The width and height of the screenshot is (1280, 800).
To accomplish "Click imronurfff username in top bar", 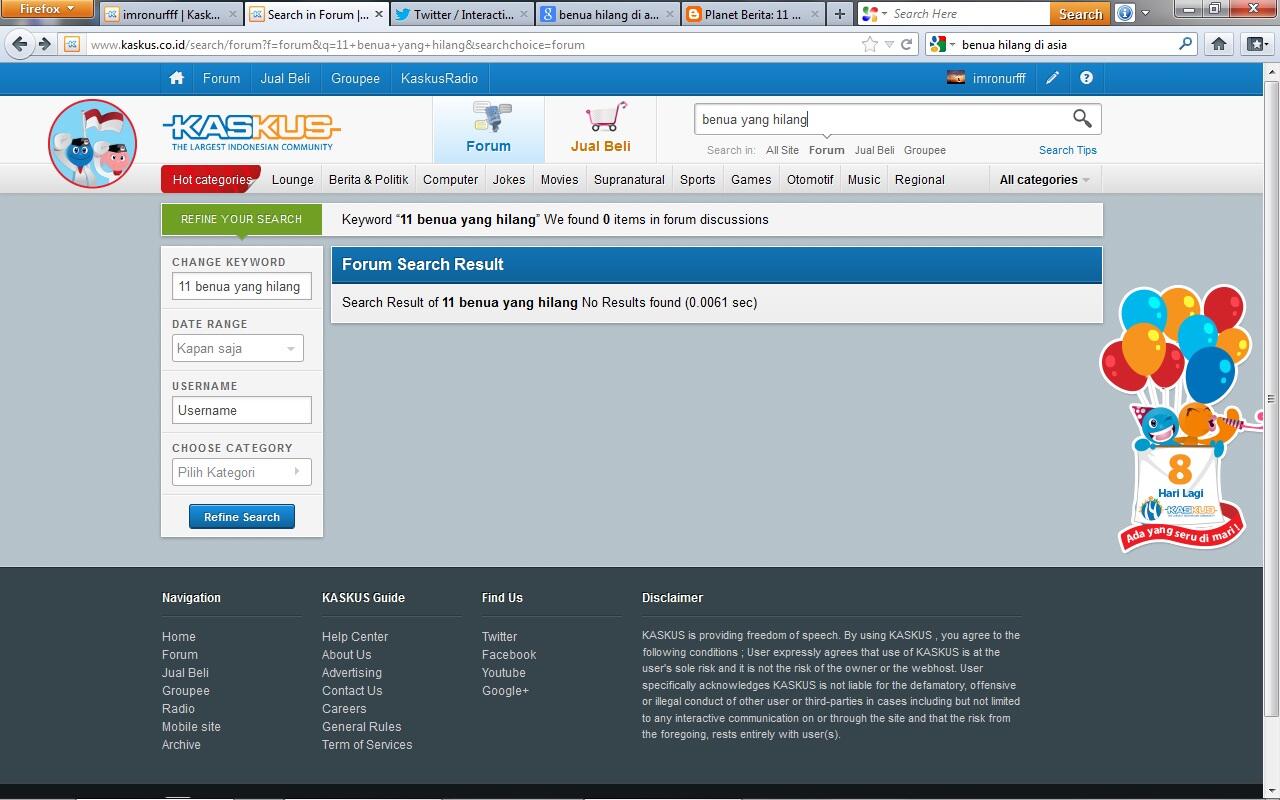I will tap(999, 78).
